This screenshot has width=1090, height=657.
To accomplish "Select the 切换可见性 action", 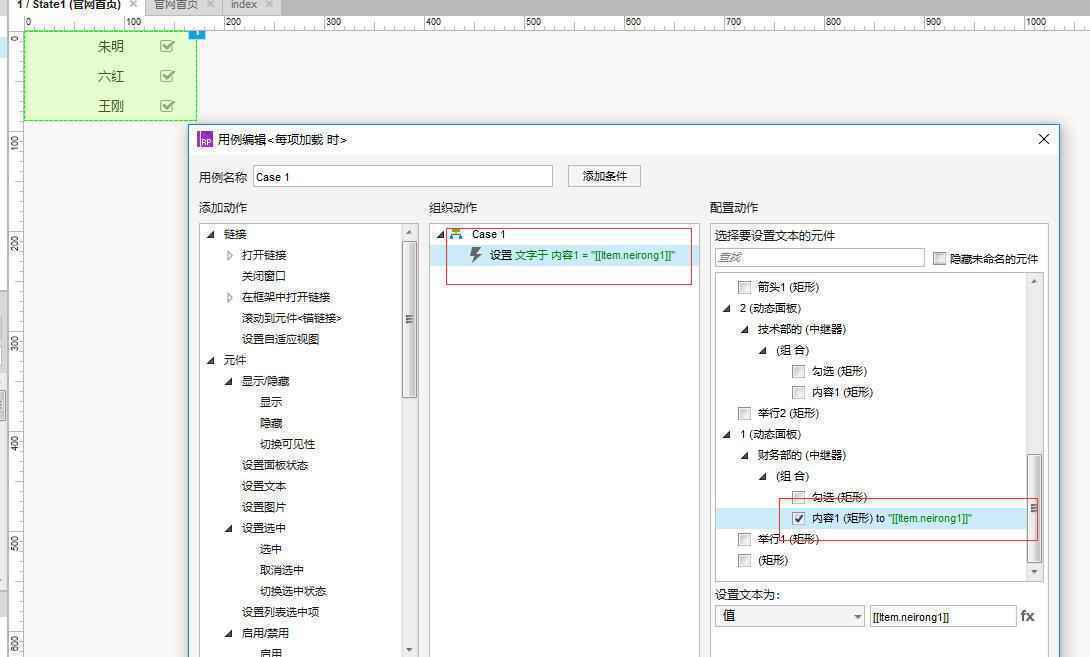I will click(x=287, y=444).
